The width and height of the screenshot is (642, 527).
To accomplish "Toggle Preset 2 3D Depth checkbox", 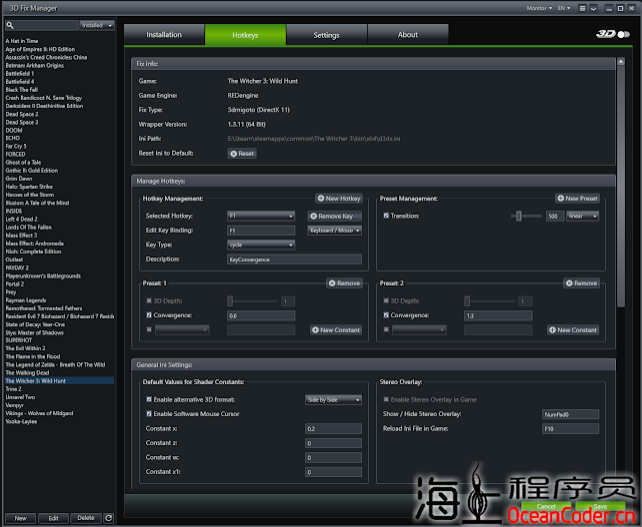I will (x=386, y=301).
